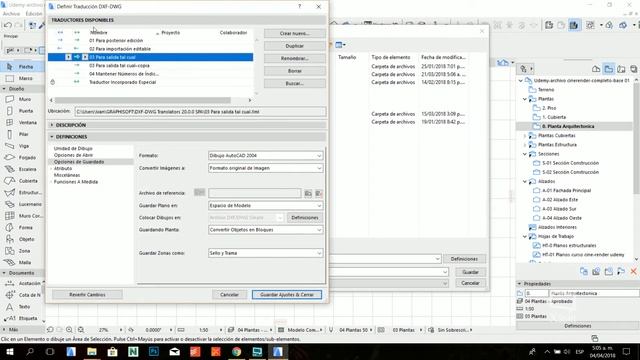
Task: Select the Acotación dimension tool
Action: click(x=22, y=283)
